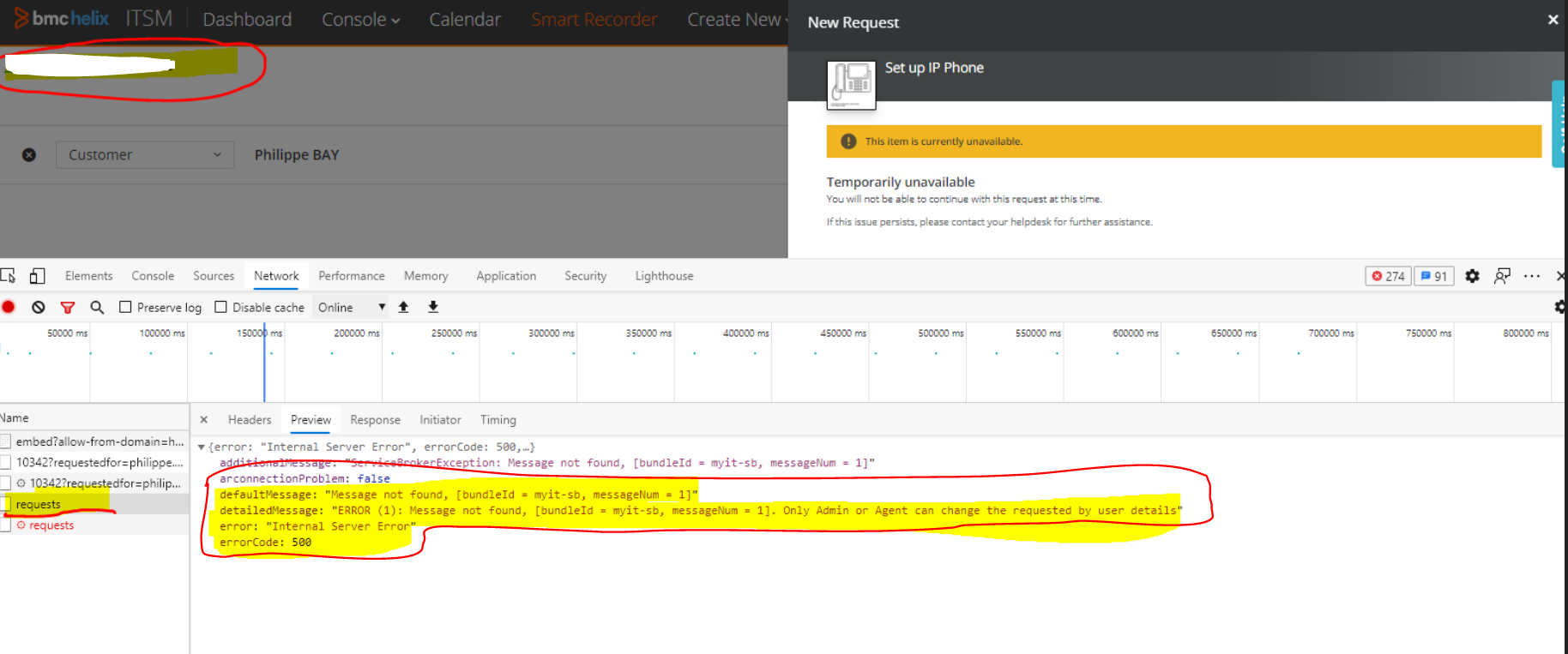Open the Response tab of the request
The image size is (1568, 654).
point(375,420)
